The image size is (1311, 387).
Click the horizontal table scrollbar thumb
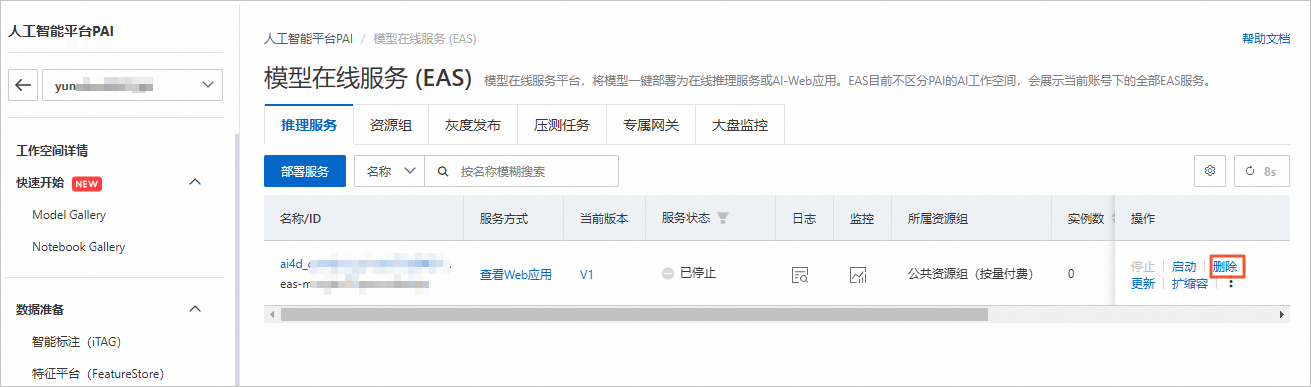coord(634,314)
